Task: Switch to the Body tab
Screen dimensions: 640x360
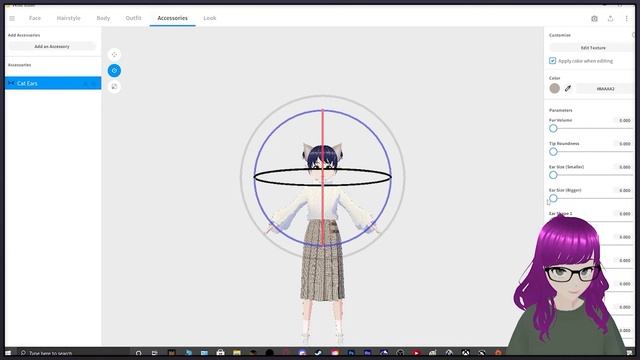Action: (103, 18)
